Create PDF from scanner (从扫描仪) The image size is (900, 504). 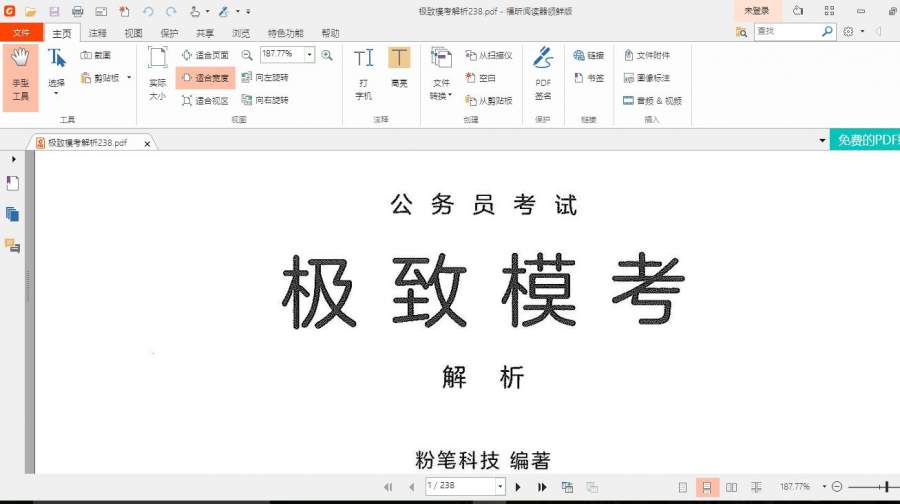pos(488,55)
